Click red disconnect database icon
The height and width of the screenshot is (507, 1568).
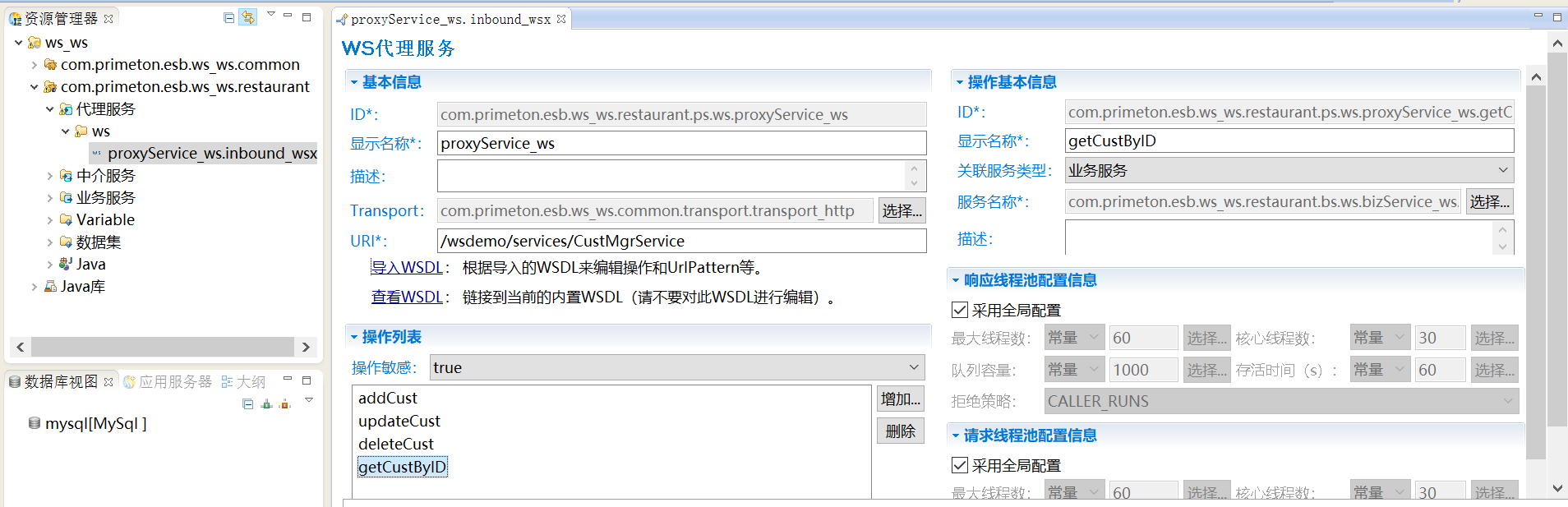(285, 403)
